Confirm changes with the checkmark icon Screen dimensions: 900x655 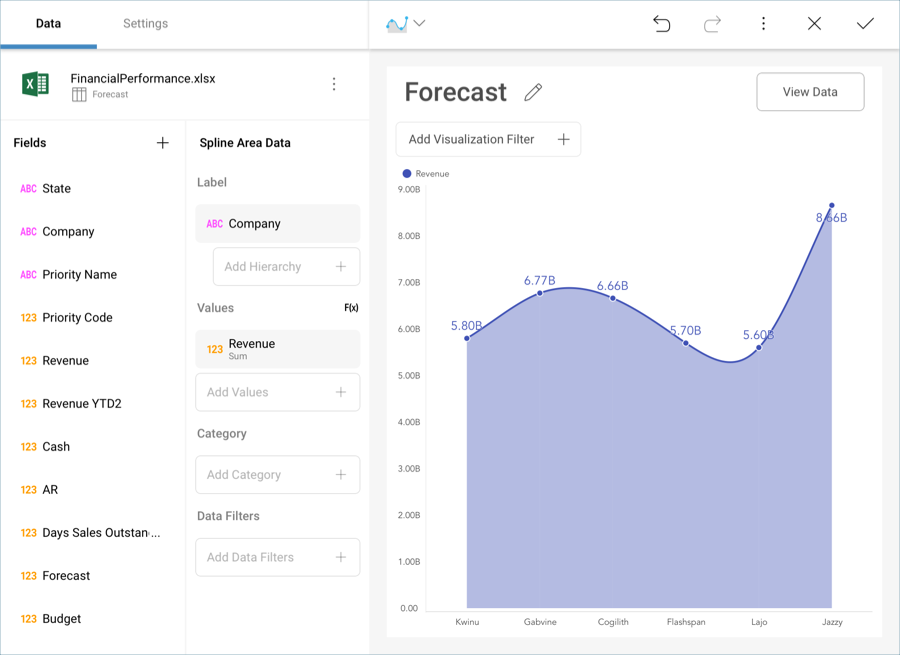click(865, 24)
